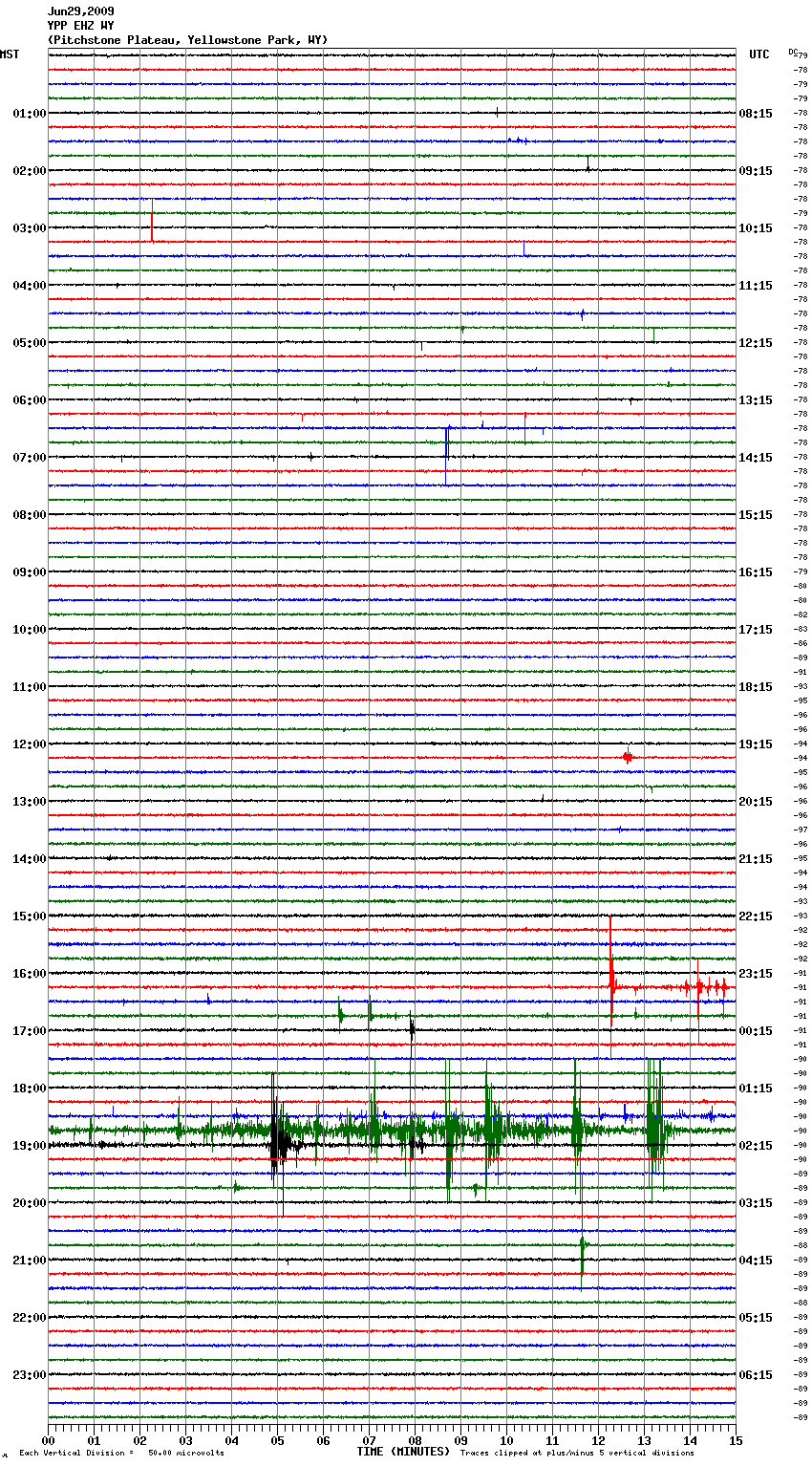Select the 18:00 MST time label

pyautogui.click(x=30, y=1089)
